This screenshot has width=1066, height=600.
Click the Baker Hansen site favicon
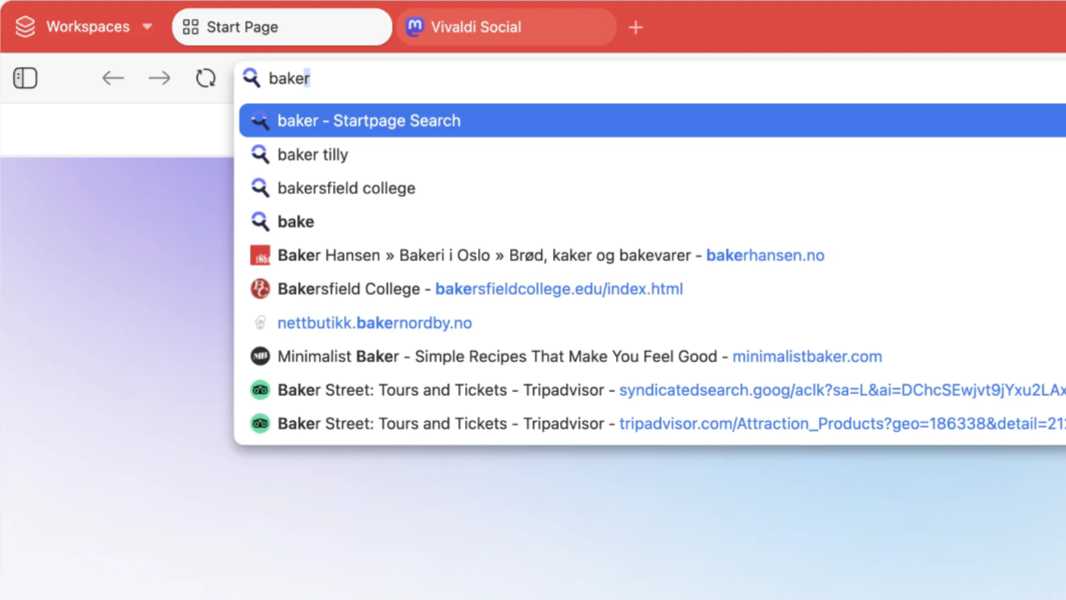coord(260,255)
